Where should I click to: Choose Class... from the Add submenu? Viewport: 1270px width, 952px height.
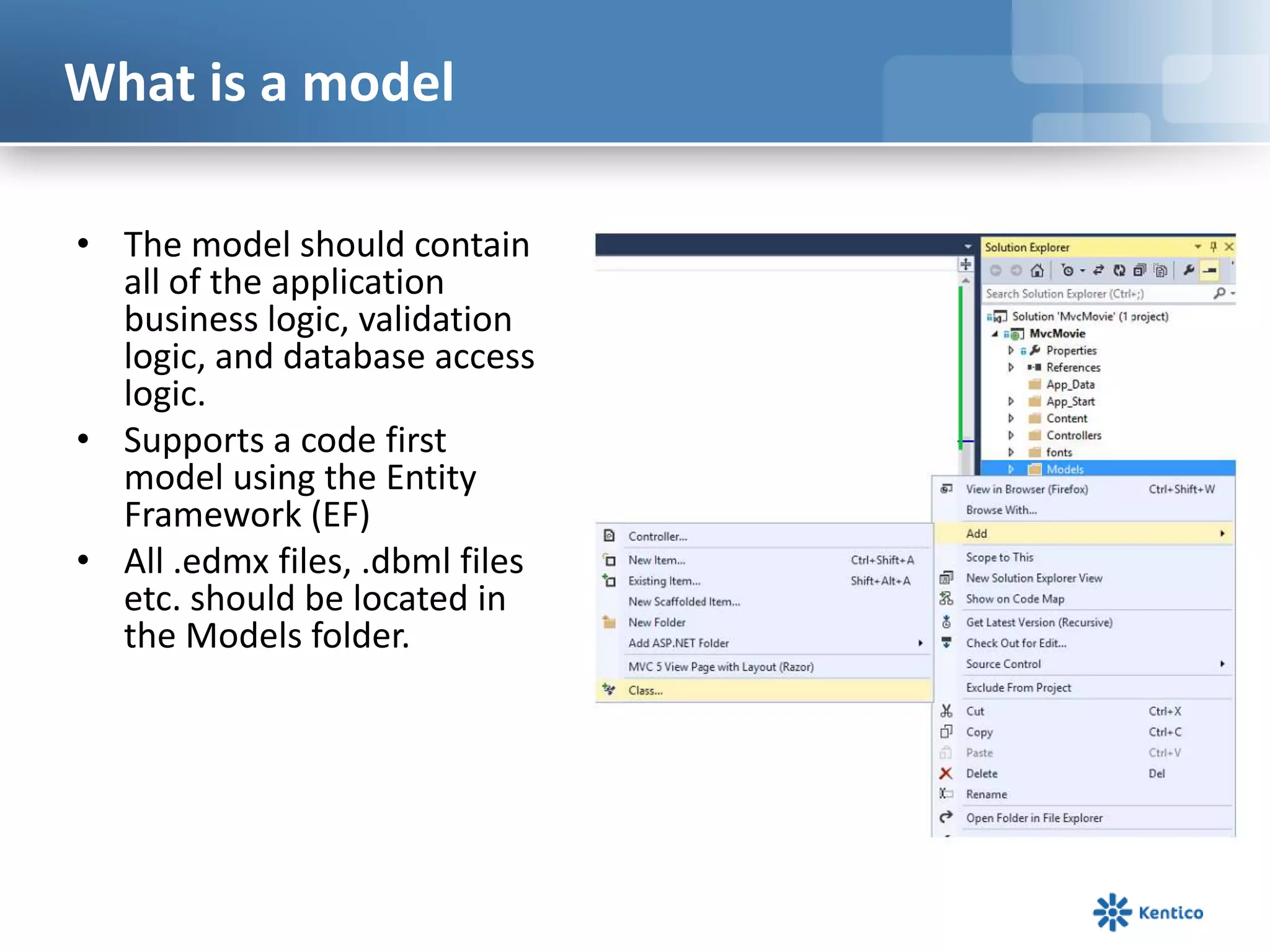(646, 690)
